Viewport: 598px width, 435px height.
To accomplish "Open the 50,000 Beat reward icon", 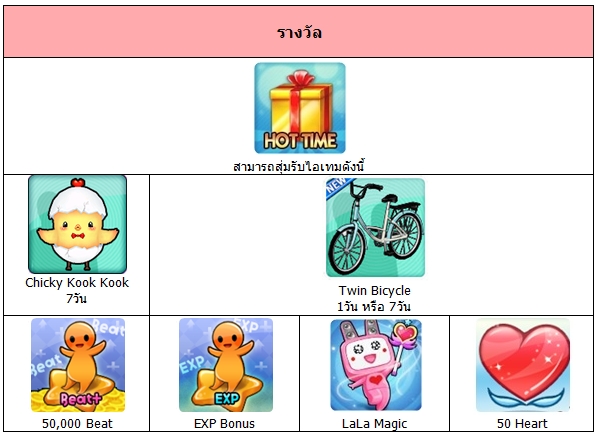I will 78,365.
